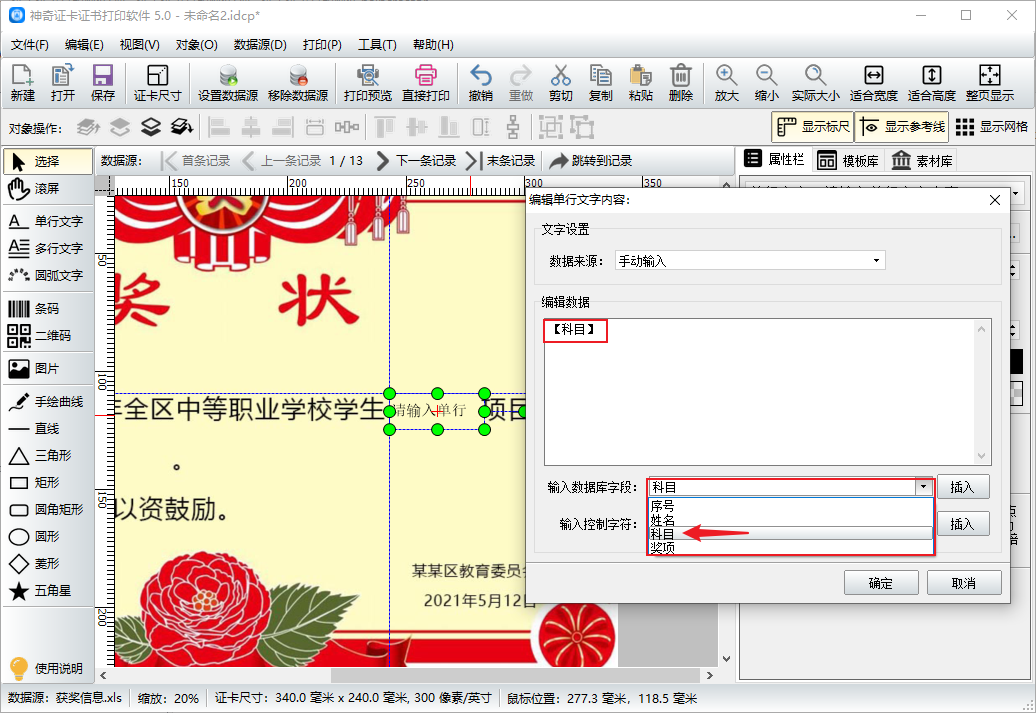Click 插入 next to database field
This screenshot has width=1036, height=713.
[963, 487]
